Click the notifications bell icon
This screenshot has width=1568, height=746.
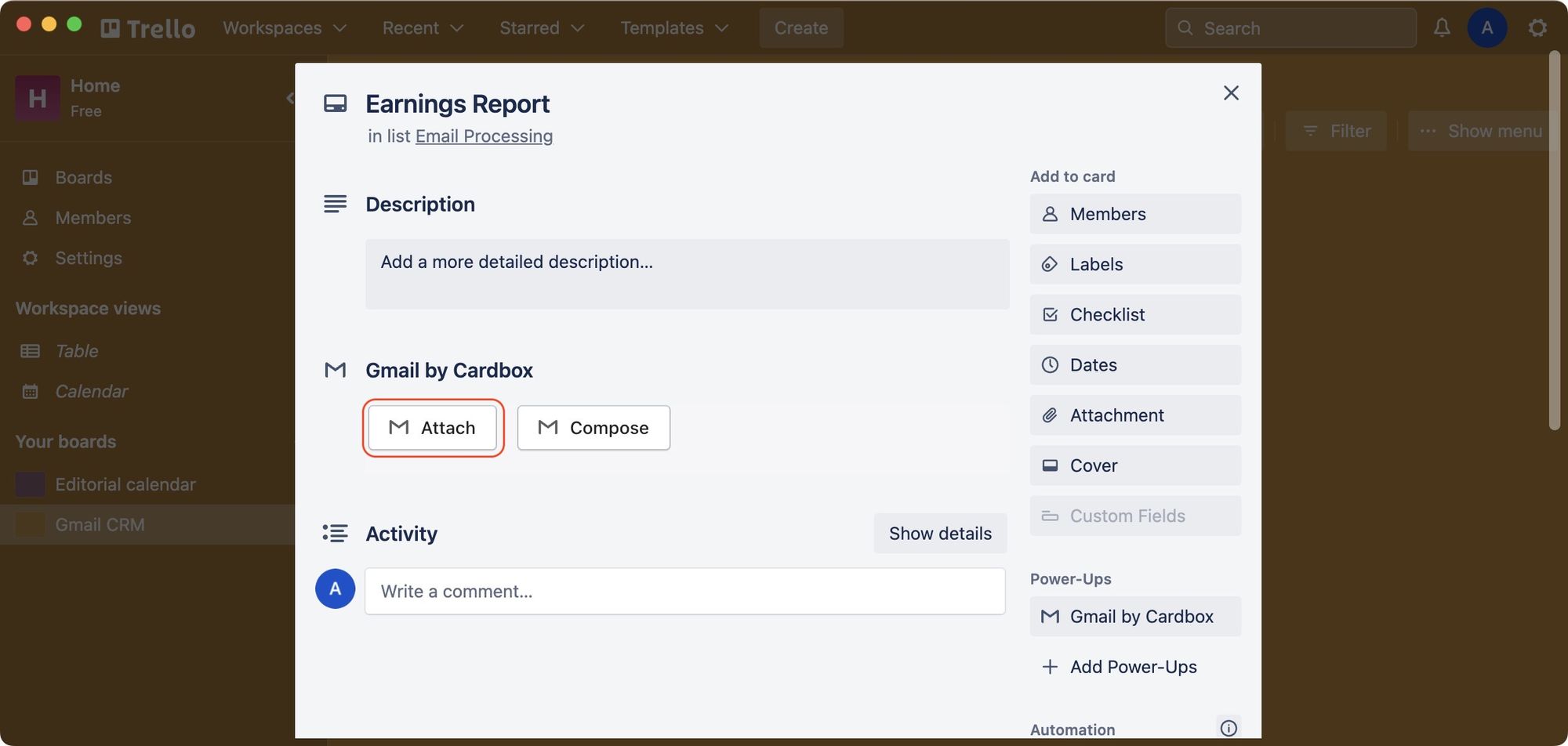pyautogui.click(x=1442, y=27)
